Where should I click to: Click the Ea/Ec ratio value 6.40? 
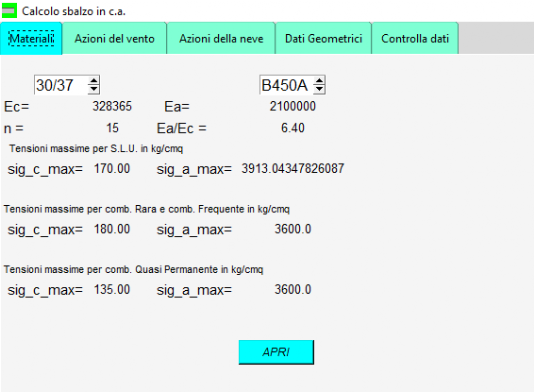click(x=293, y=128)
